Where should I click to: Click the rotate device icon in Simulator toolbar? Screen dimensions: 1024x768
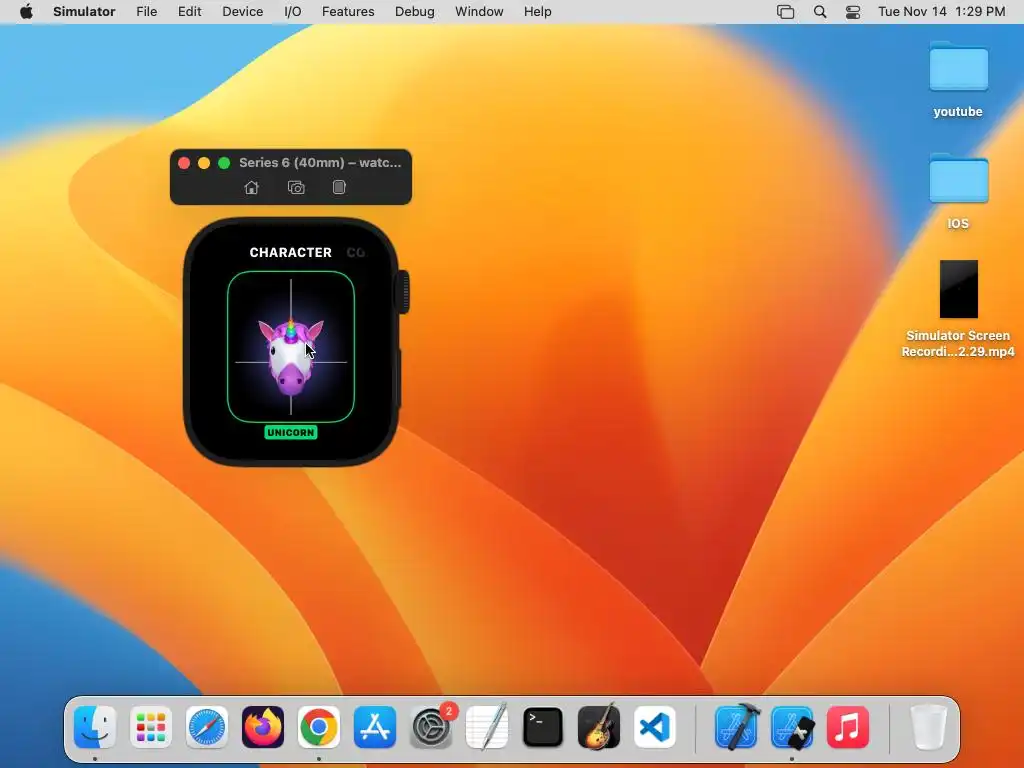click(x=338, y=188)
